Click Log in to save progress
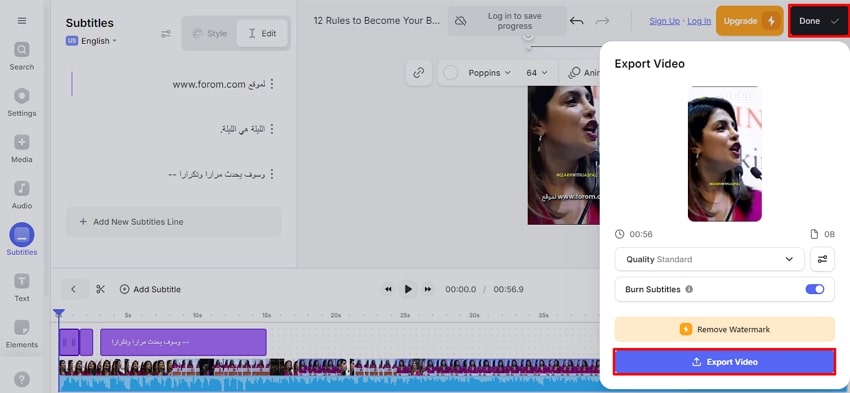Viewport: 850px width, 393px height. tap(507, 21)
